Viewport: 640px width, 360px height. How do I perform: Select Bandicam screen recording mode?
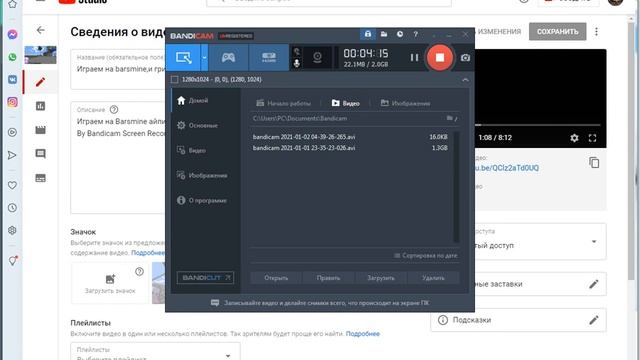183,58
